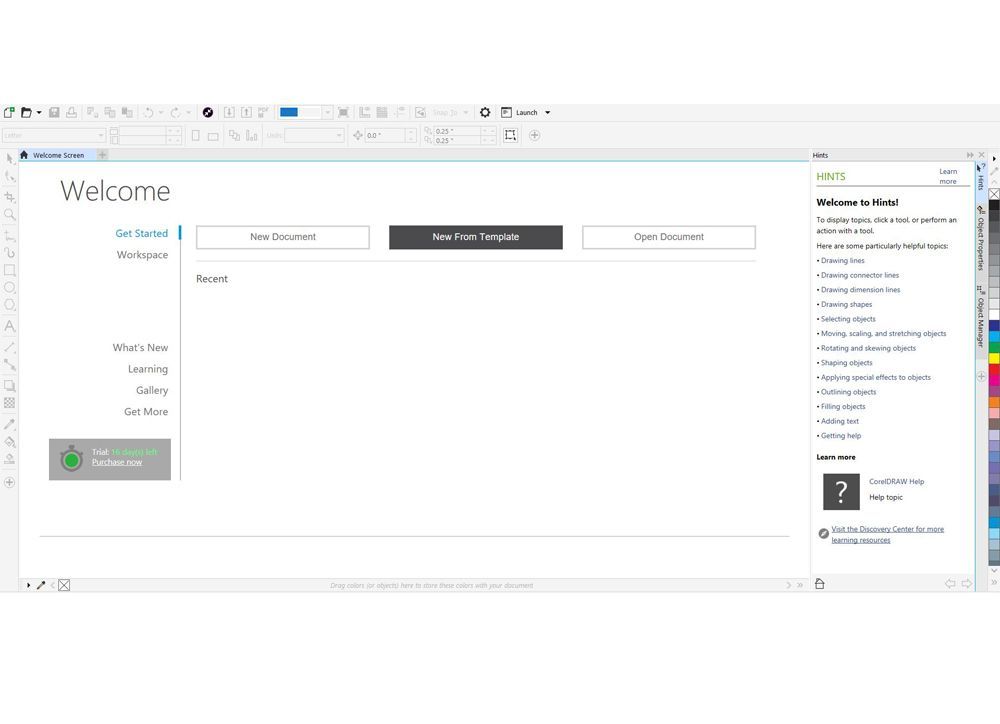Select the Polygon tool

coord(10,305)
